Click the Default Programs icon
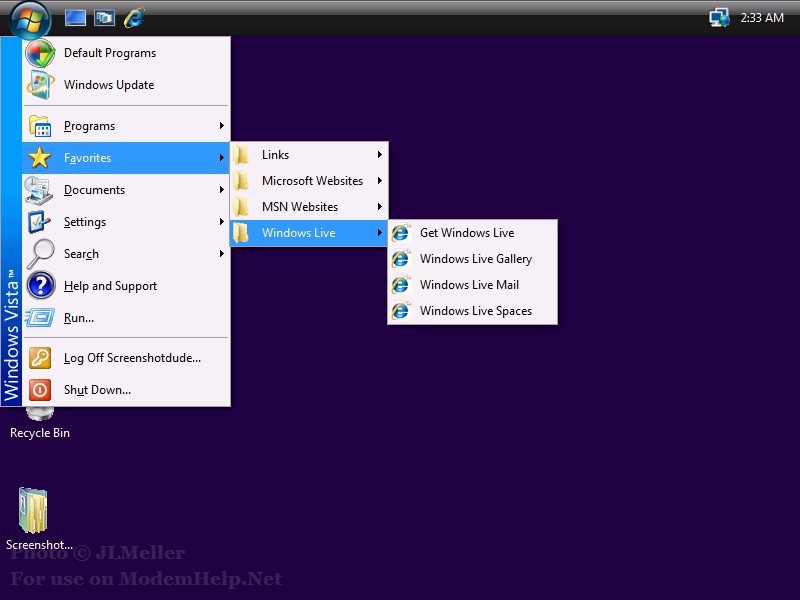Screen dimensions: 800x600 [40, 53]
